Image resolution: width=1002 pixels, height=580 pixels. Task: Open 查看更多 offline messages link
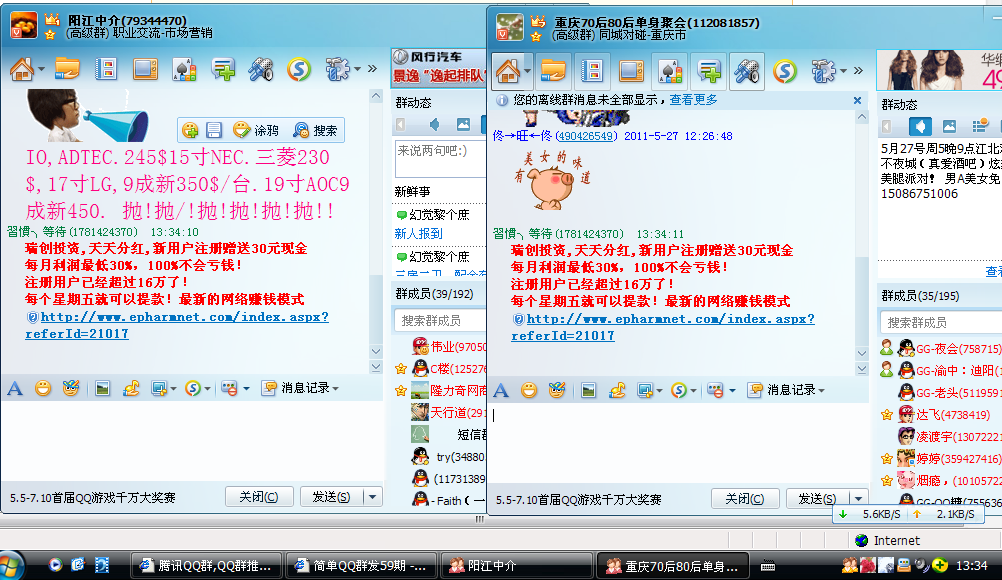(693, 100)
